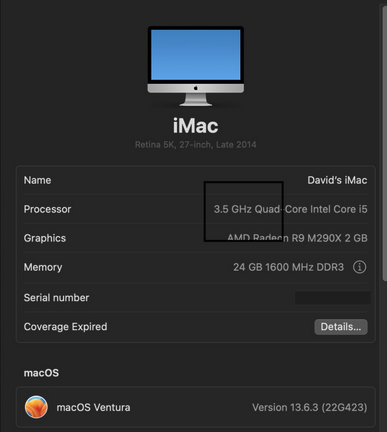387x432 pixels.
Task: Click the Name label
Action: (x=37, y=180)
